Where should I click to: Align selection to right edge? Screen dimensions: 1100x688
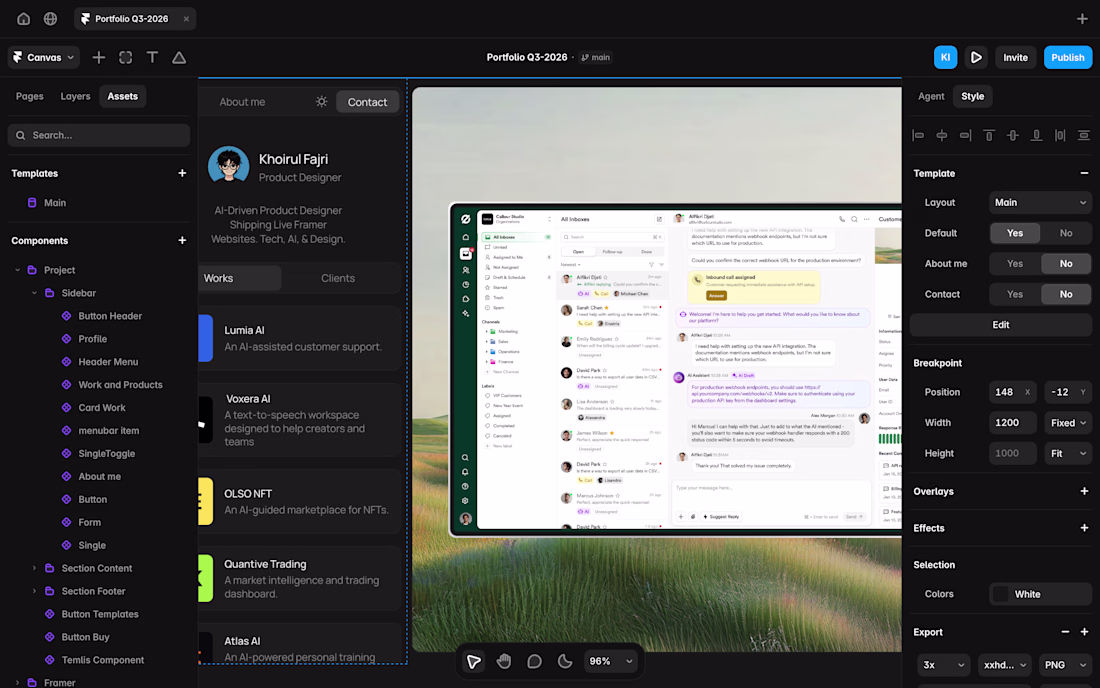[x=965, y=135]
